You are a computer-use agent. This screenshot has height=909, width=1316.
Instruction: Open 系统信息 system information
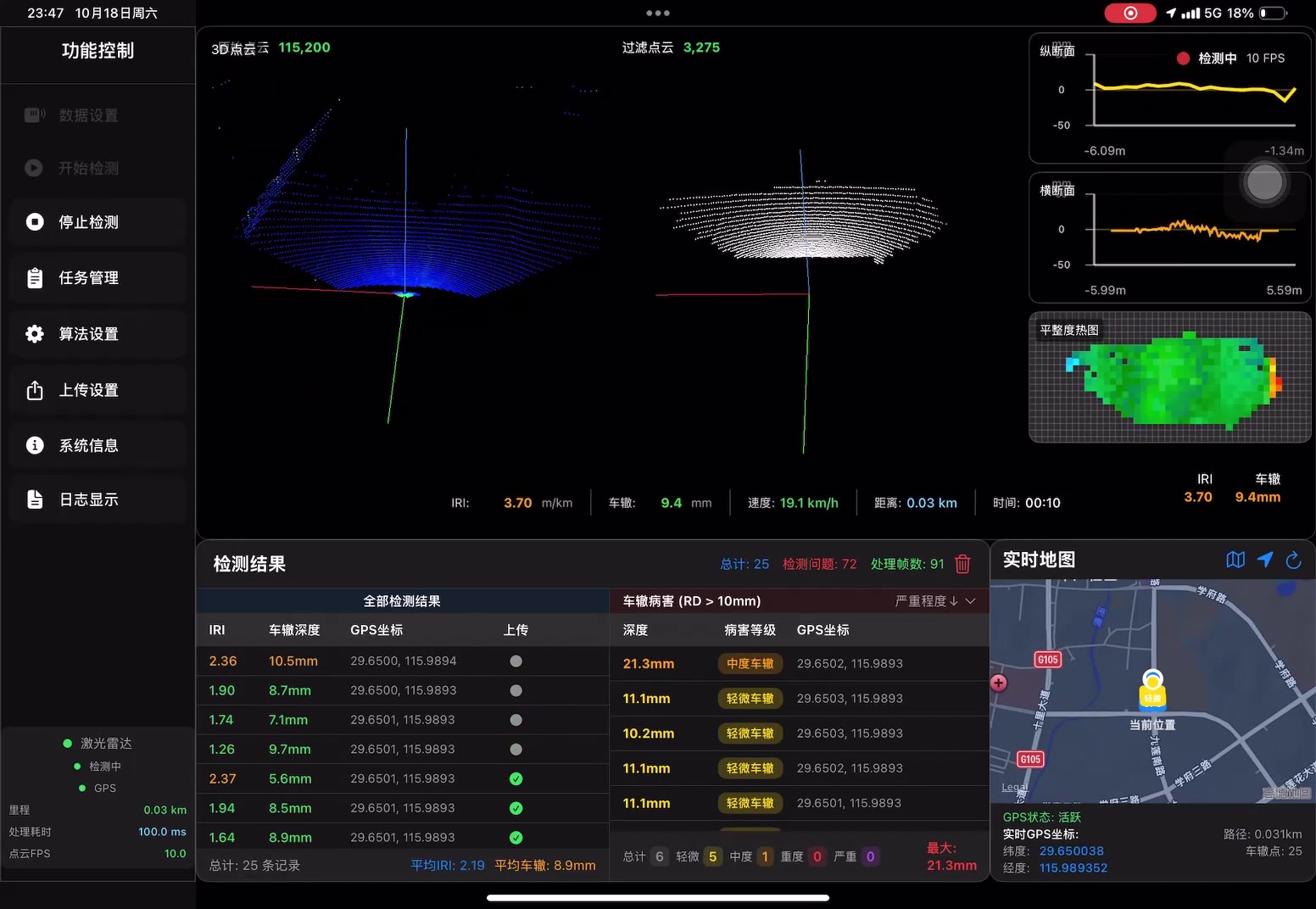[98, 445]
